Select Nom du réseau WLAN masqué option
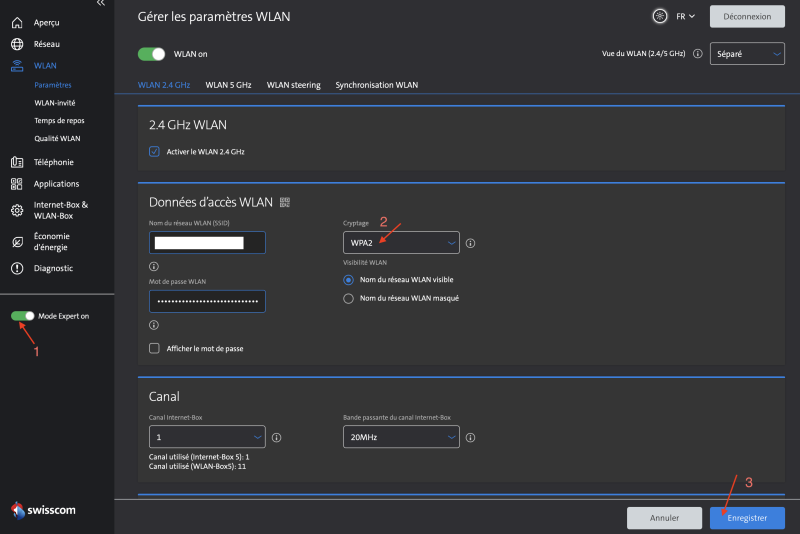Screen dimensions: 800x534 coord(348,298)
